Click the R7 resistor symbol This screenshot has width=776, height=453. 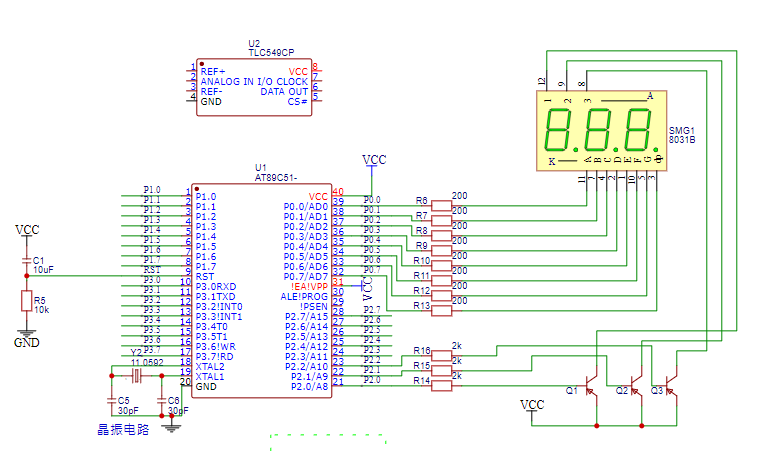(441, 220)
